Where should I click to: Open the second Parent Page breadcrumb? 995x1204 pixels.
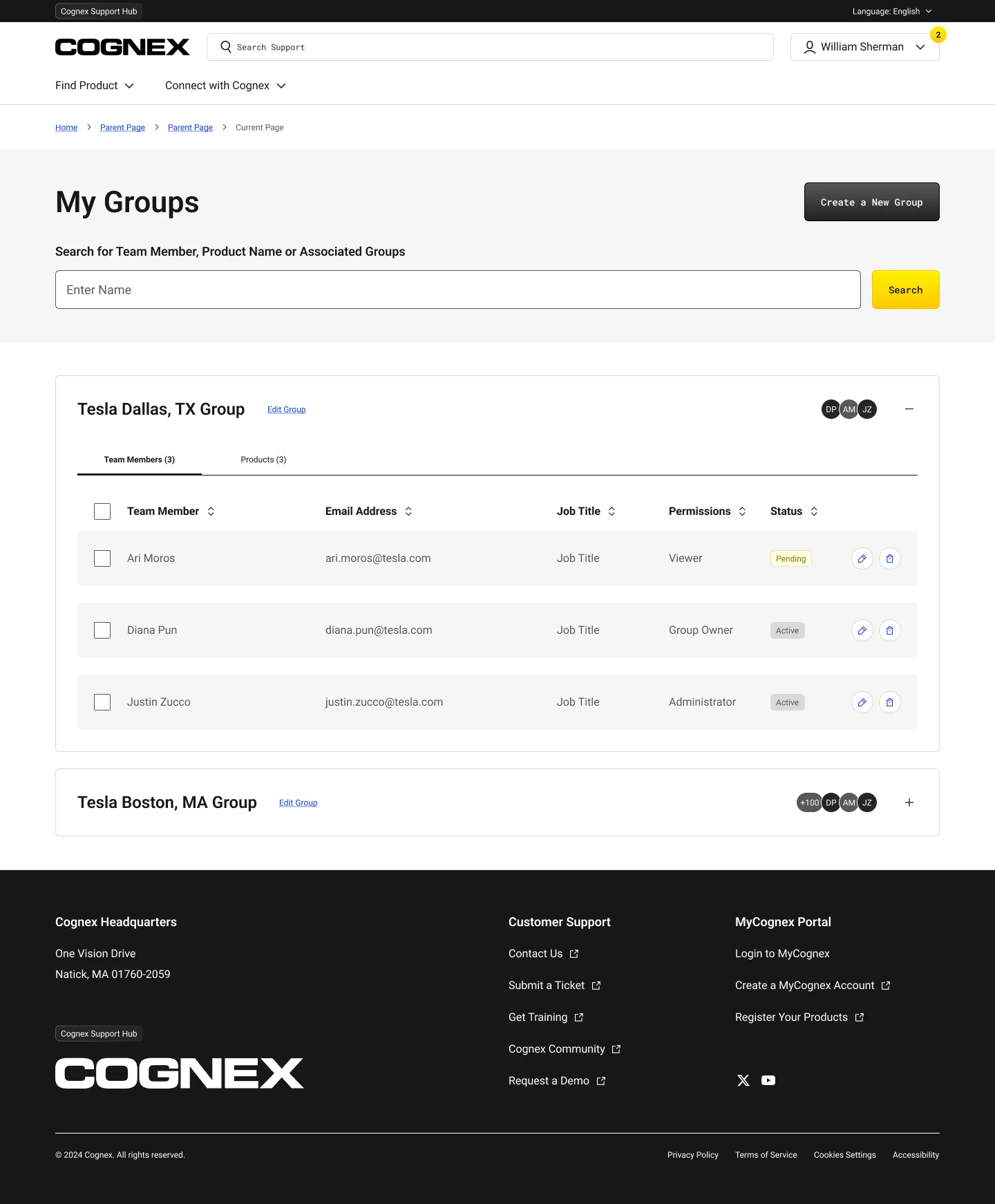pyautogui.click(x=190, y=128)
